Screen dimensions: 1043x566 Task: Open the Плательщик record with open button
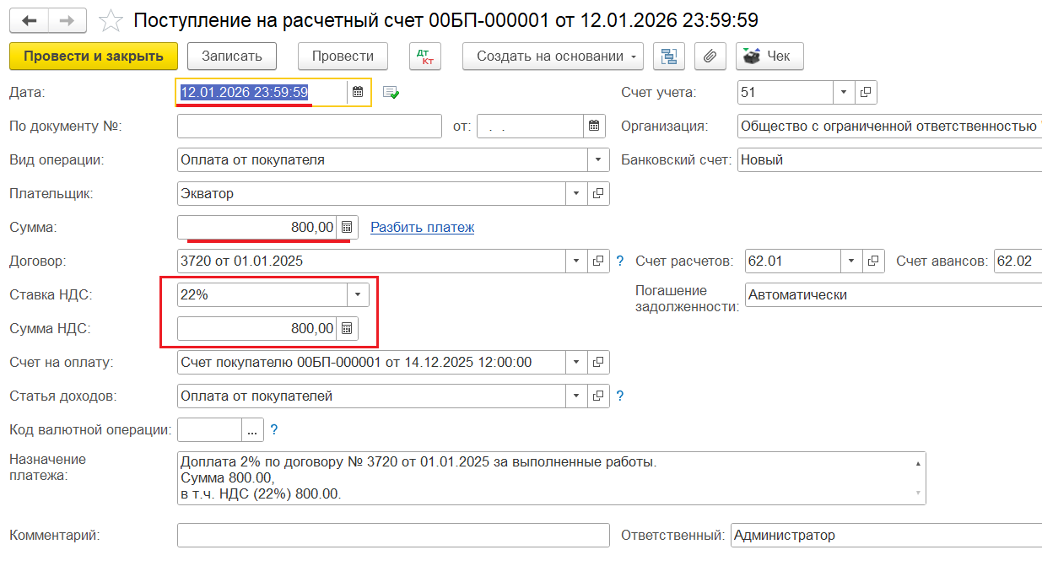tap(598, 194)
